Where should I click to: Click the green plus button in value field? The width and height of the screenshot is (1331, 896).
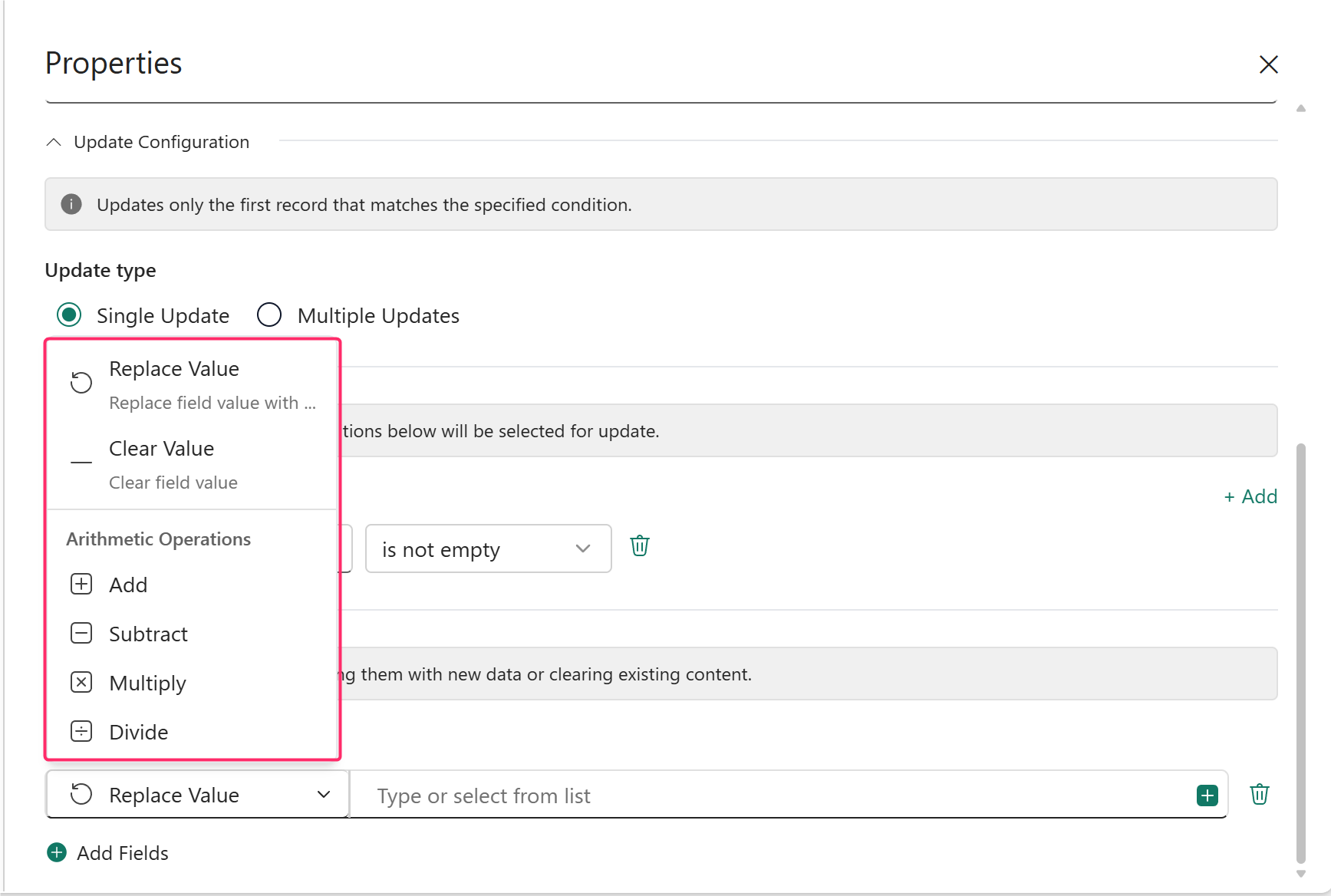1207,796
